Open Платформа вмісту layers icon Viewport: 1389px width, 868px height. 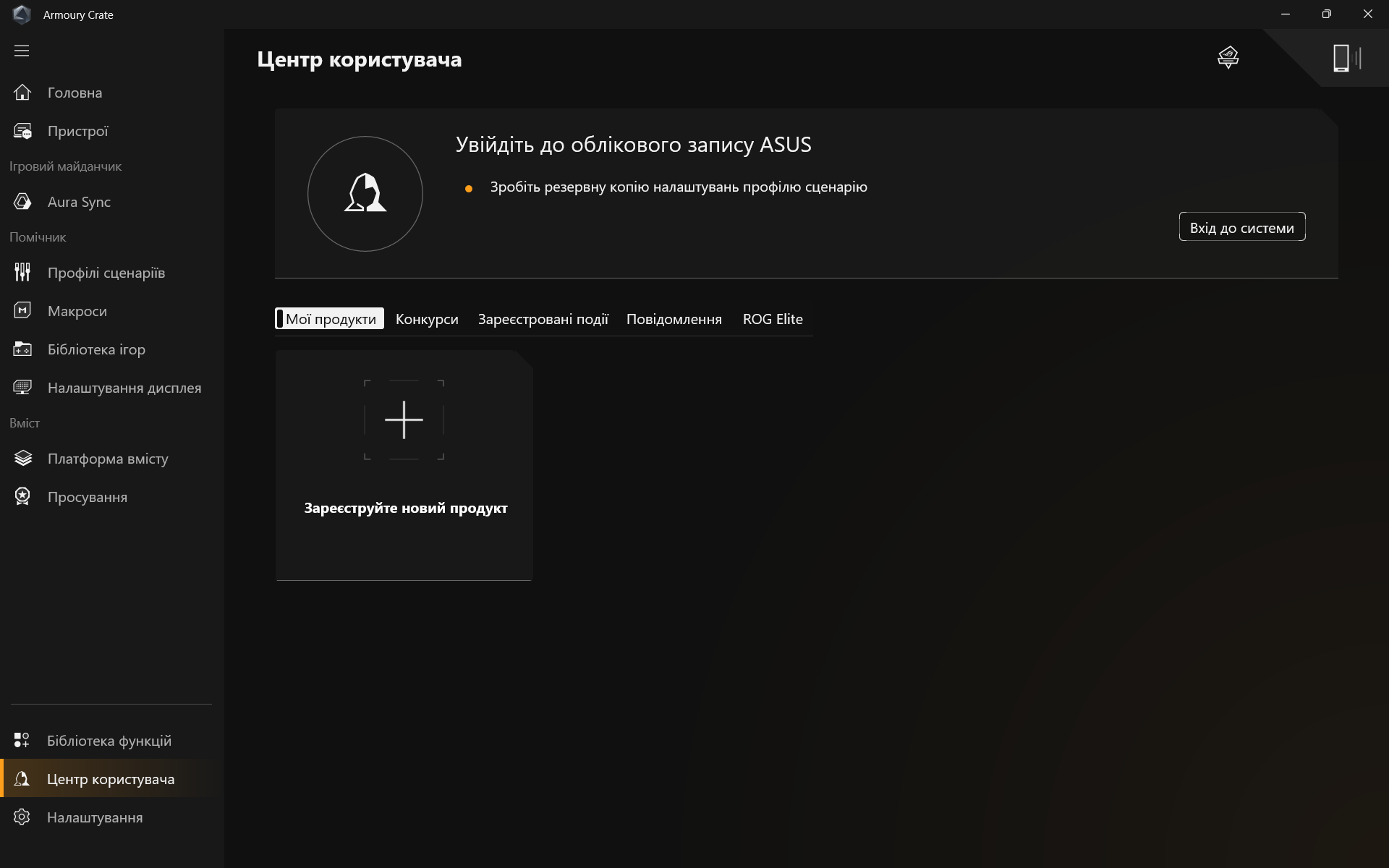(x=22, y=459)
